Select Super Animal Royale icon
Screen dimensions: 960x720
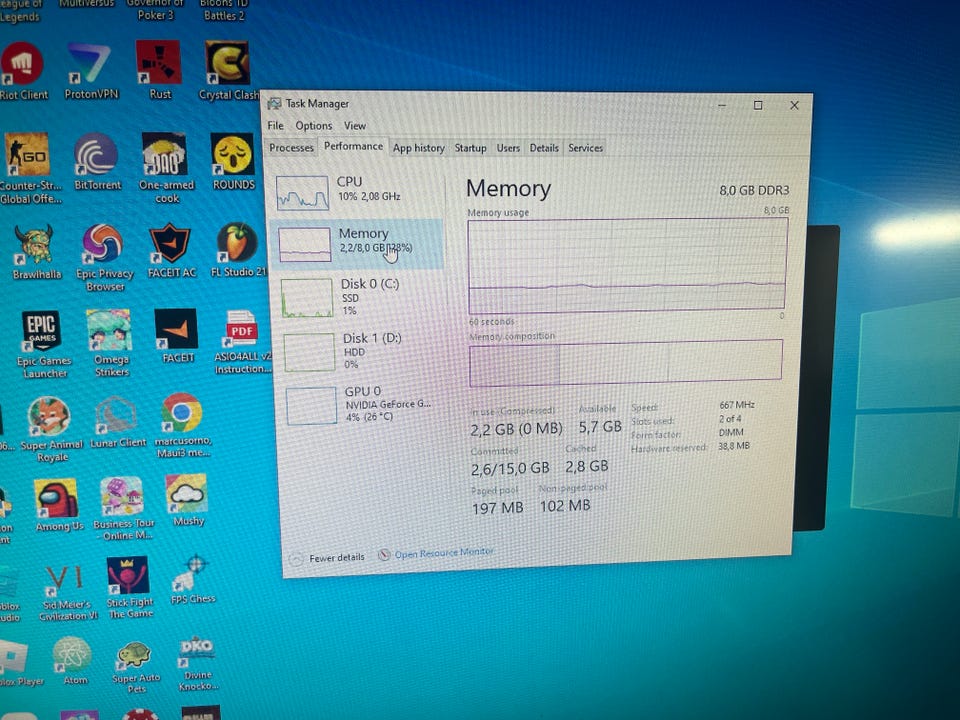[x=51, y=429]
